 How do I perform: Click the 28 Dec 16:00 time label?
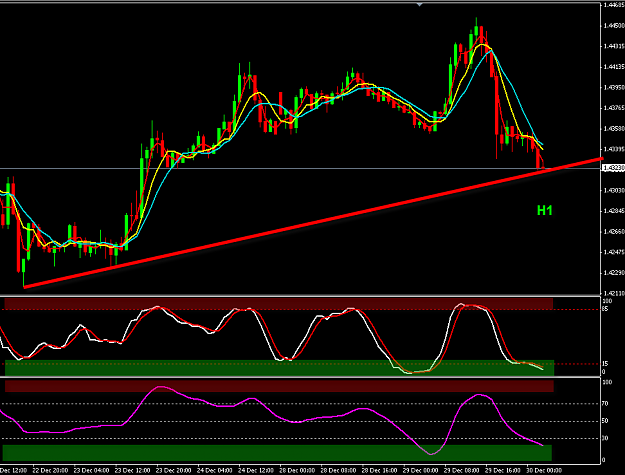coord(380,471)
